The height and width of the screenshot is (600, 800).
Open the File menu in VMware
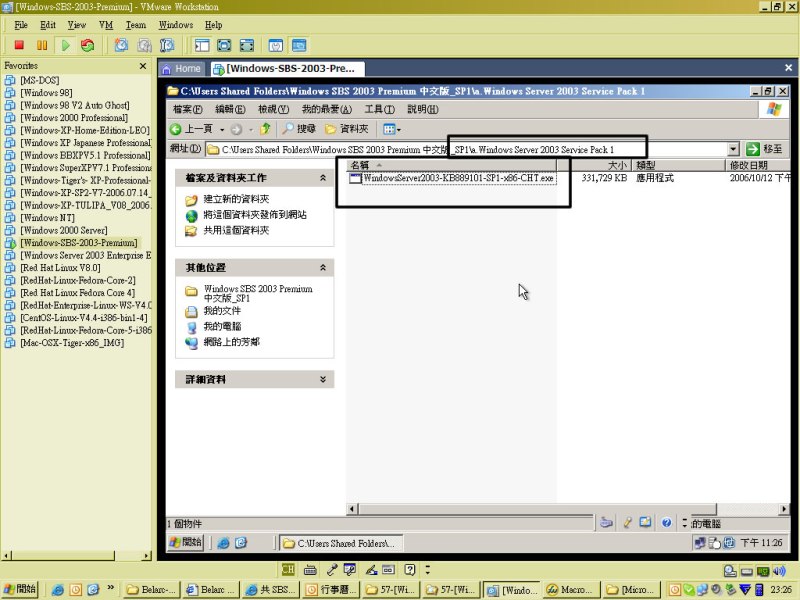[21, 25]
